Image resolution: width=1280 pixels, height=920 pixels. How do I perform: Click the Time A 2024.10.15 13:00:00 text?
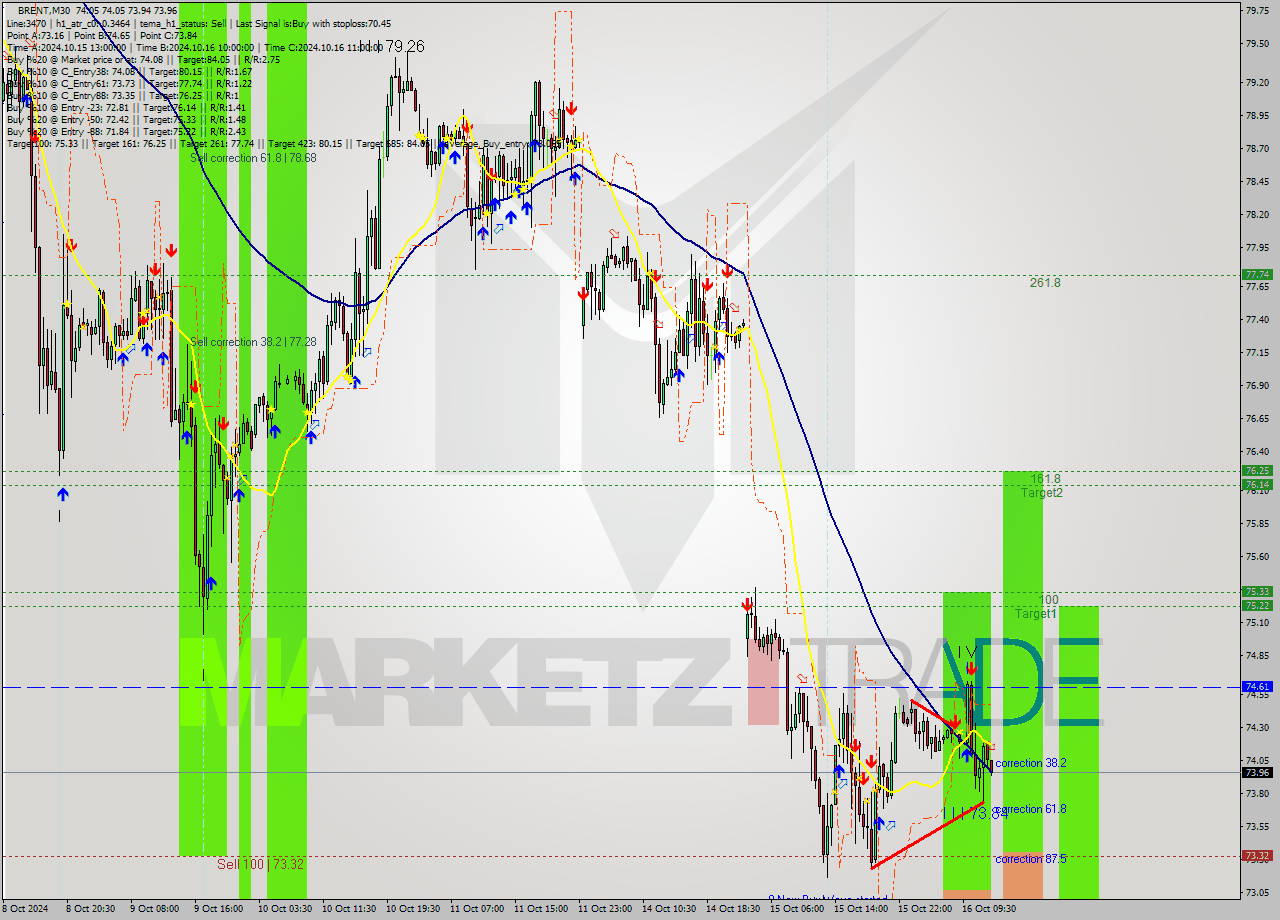(x=66, y=48)
